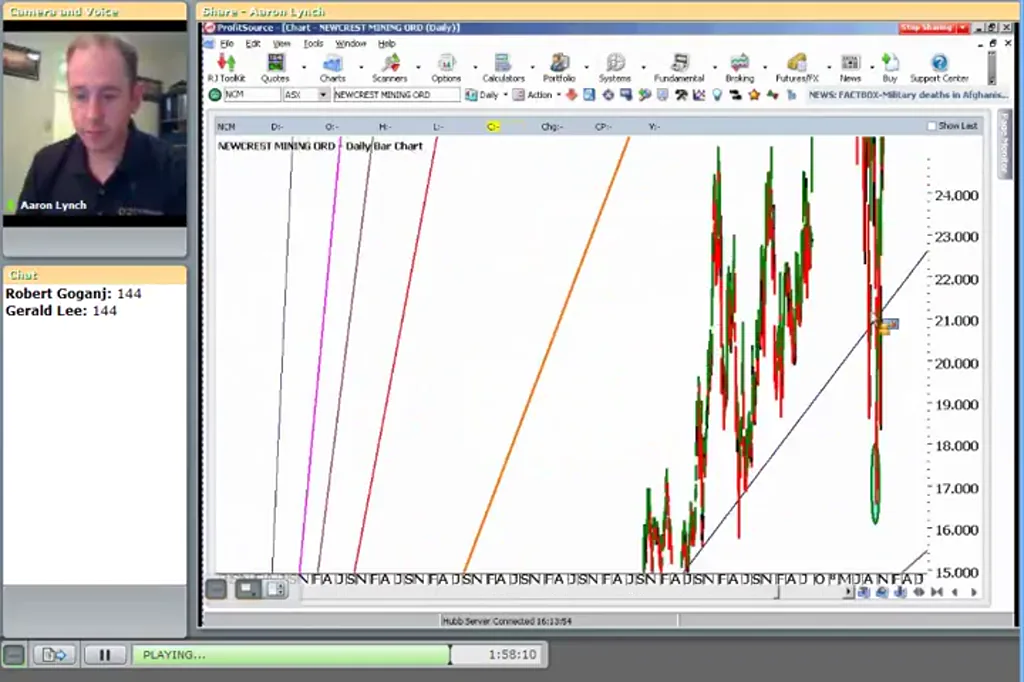
Task: Click the hammer tools icon in chart toolbar
Action: pos(680,95)
